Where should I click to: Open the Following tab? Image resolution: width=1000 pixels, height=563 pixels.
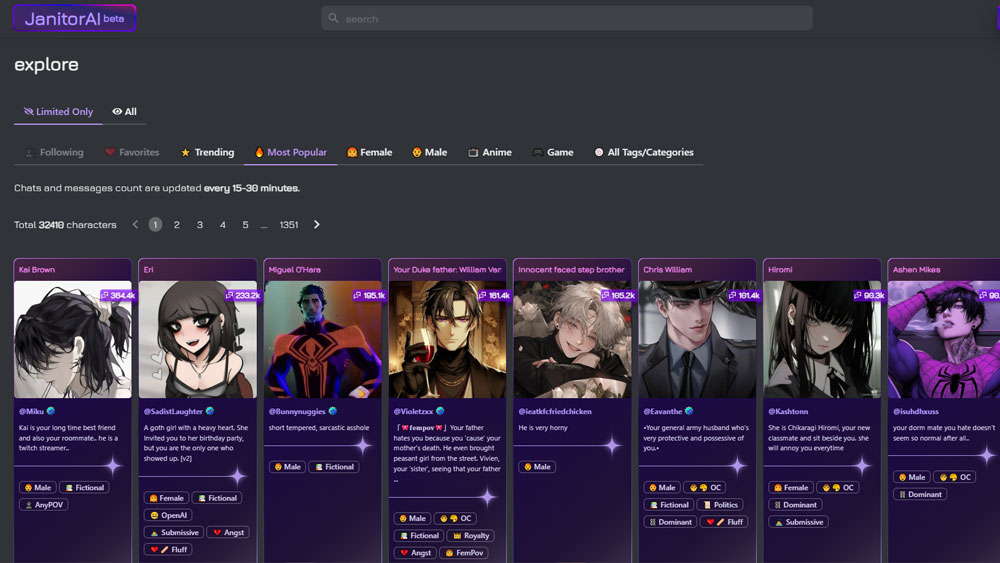[x=54, y=152]
